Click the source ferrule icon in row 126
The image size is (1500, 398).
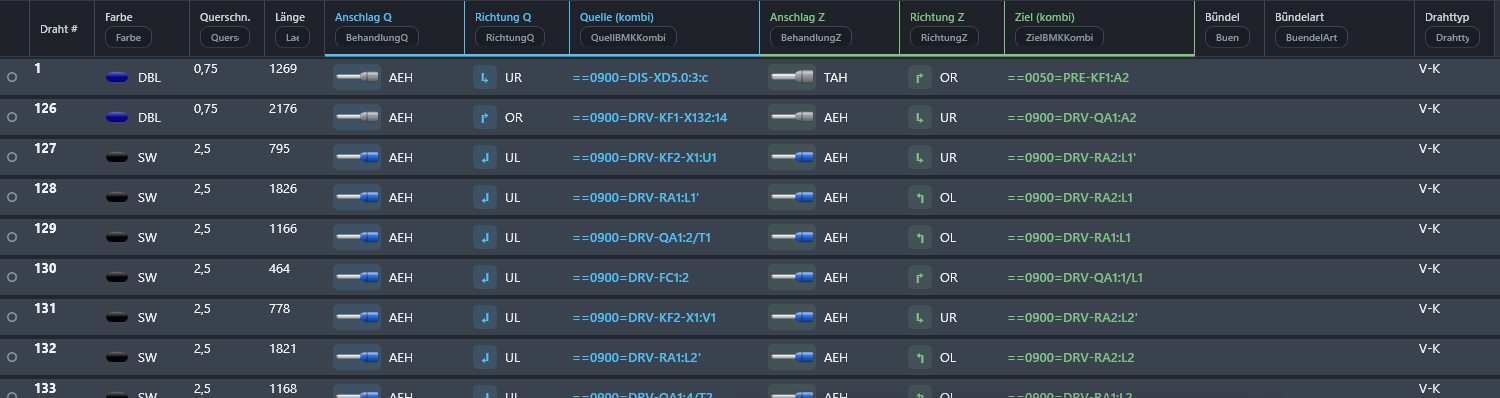(x=356, y=117)
